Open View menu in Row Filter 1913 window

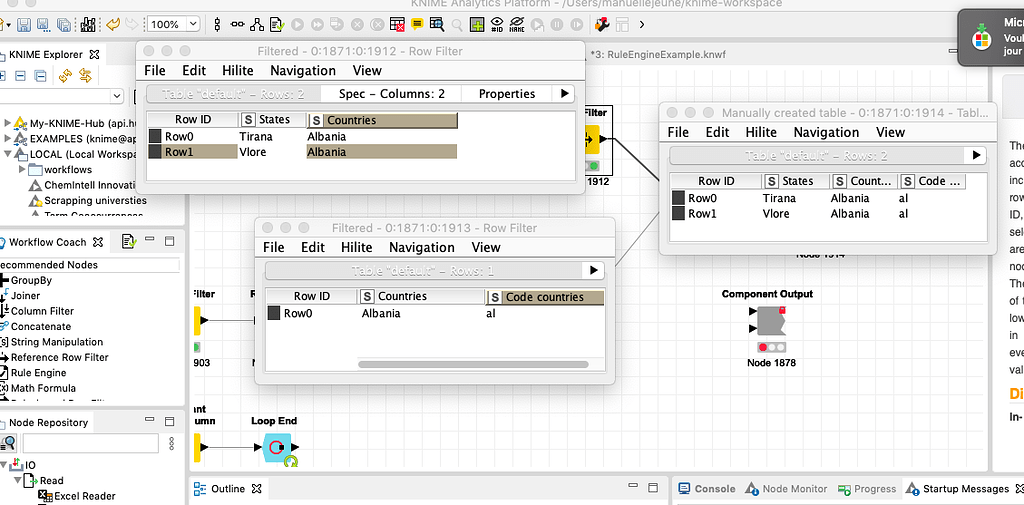[x=486, y=248]
